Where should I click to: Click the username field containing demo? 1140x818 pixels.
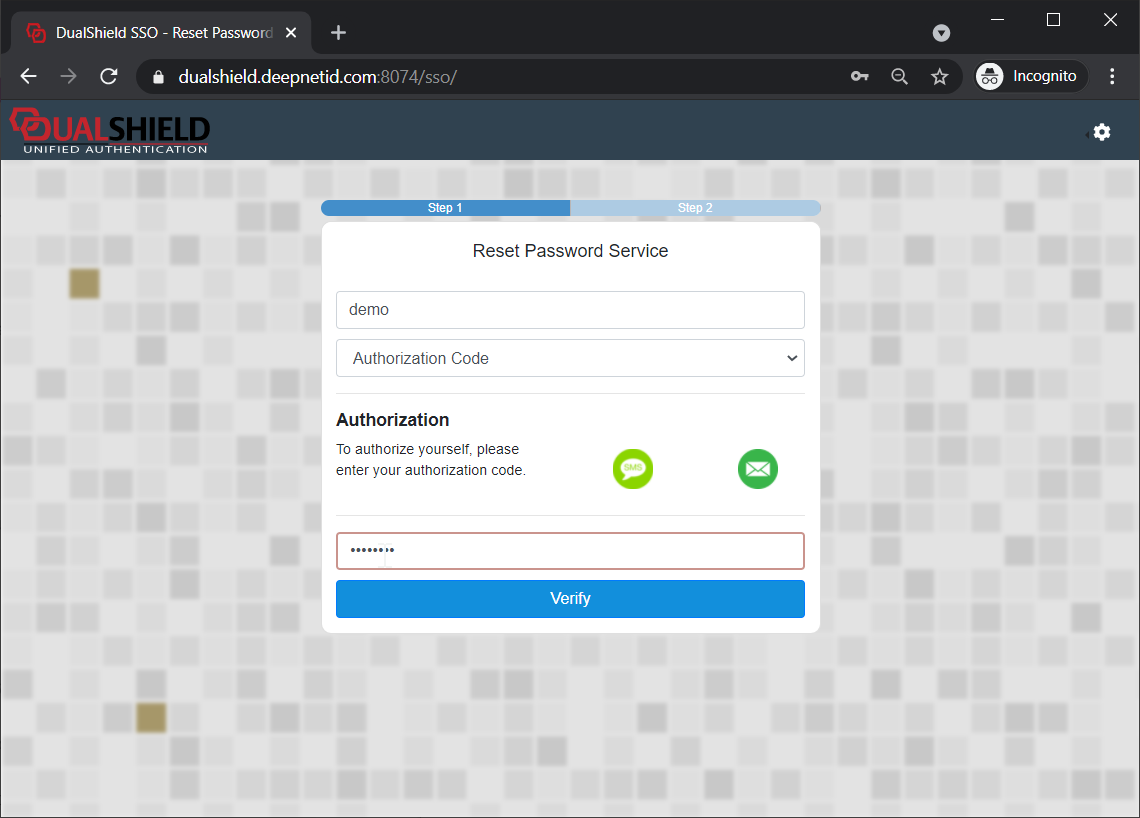[570, 310]
